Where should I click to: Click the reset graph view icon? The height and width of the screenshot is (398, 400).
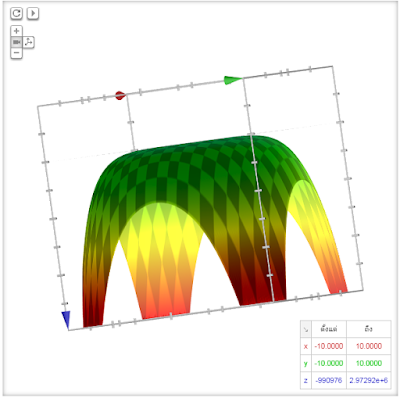tap(16, 13)
